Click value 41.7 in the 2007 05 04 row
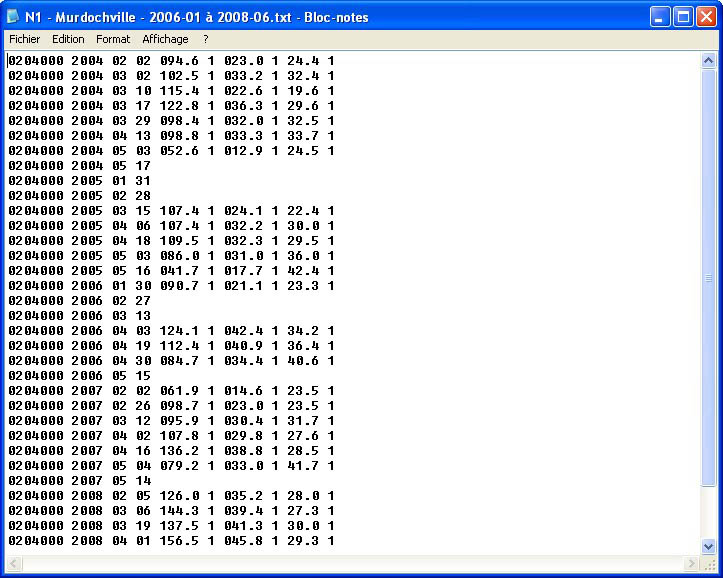 click(x=303, y=466)
